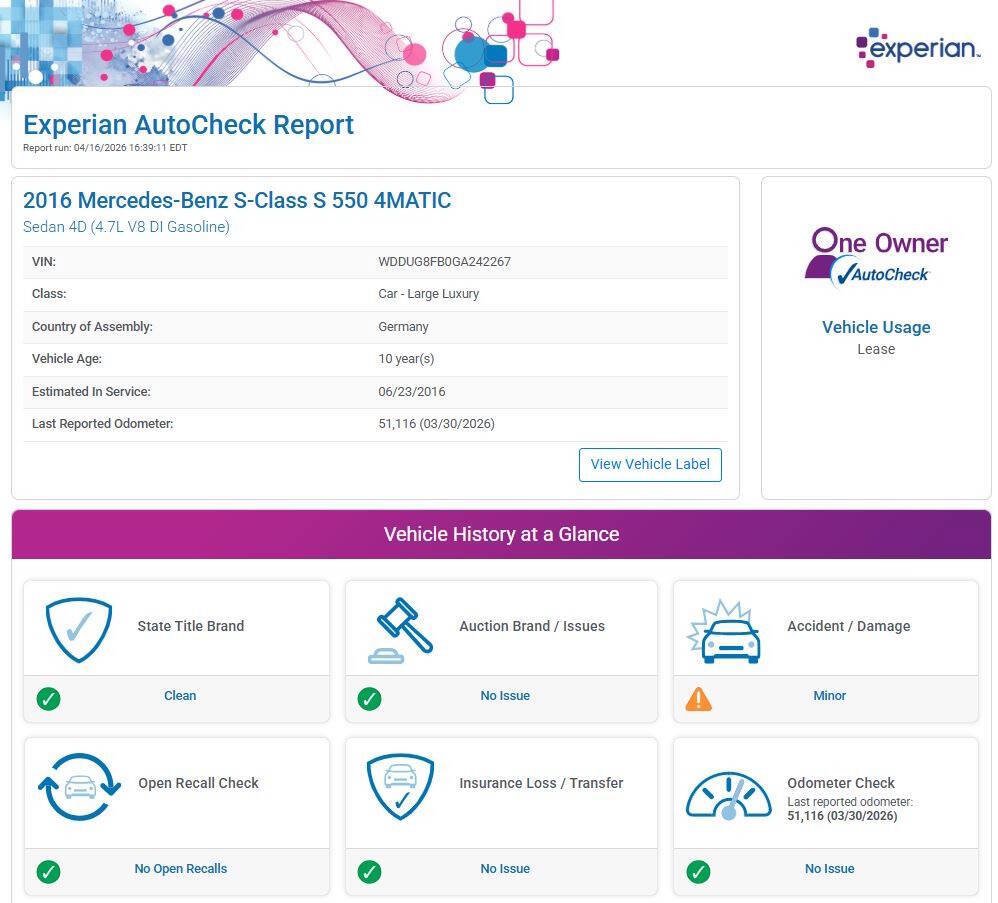Click the Auction Brand gavel icon
This screenshot has height=903, width=998.
400,630
